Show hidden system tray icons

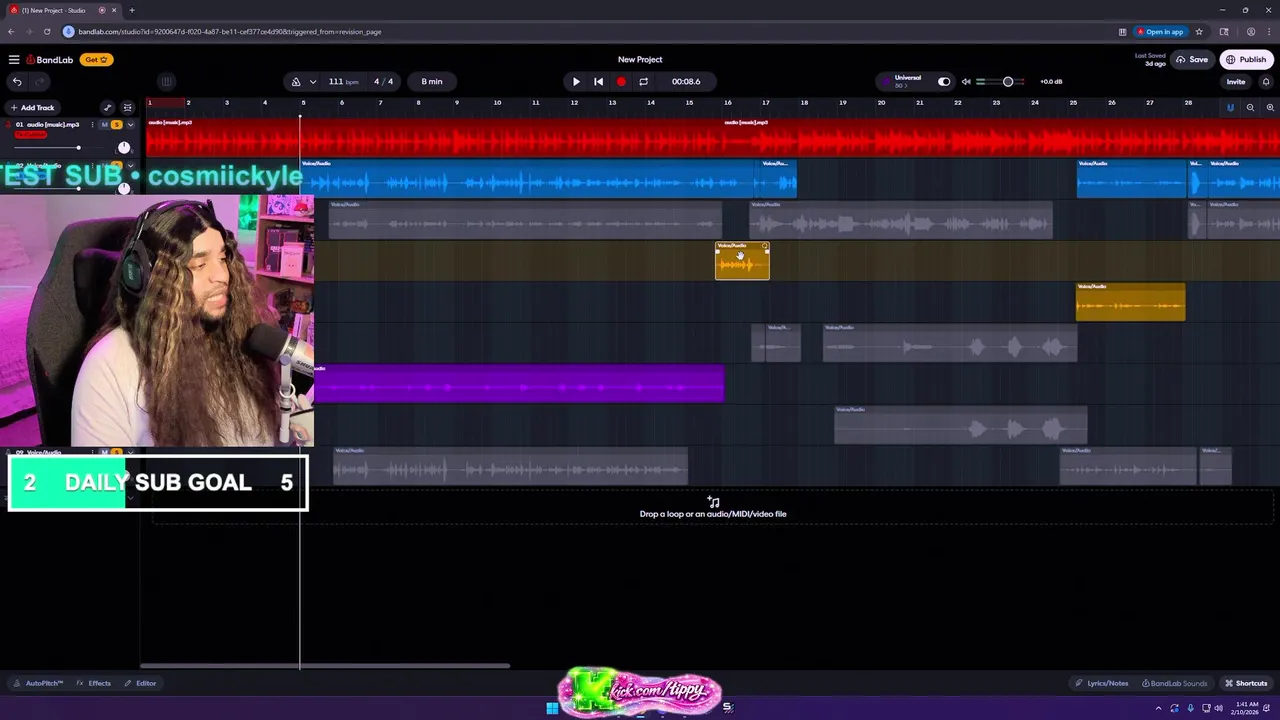click(x=1159, y=708)
